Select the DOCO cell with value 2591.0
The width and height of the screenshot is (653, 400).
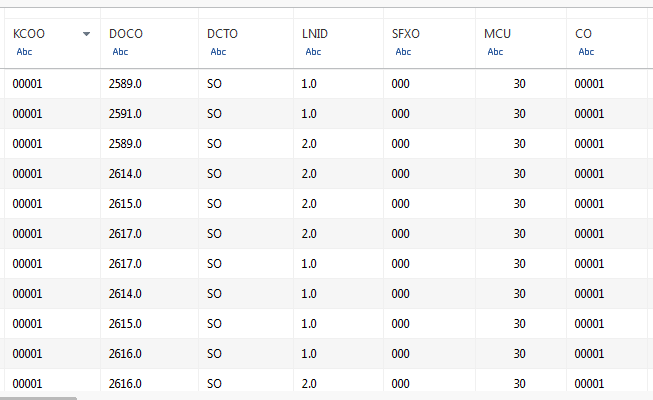[149, 114]
